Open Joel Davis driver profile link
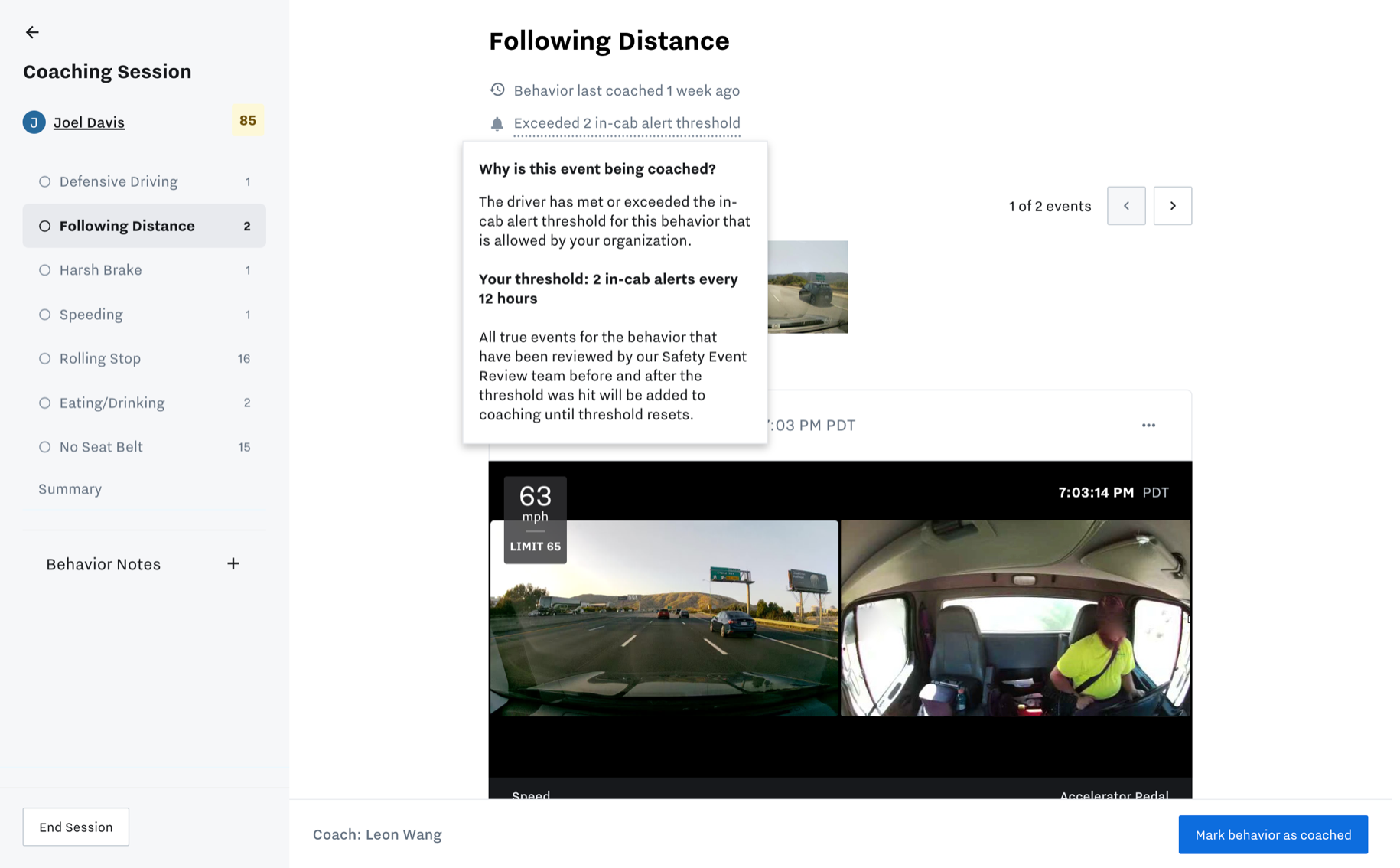Viewport: 1400px width, 868px height. tap(89, 122)
